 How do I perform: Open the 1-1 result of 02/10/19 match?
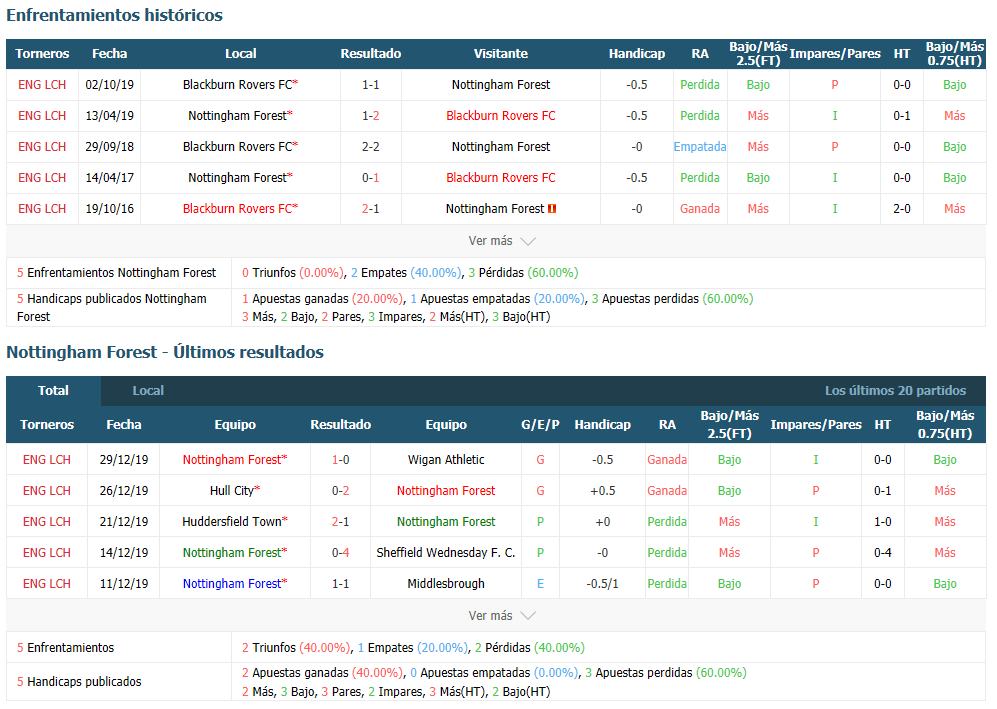click(371, 85)
